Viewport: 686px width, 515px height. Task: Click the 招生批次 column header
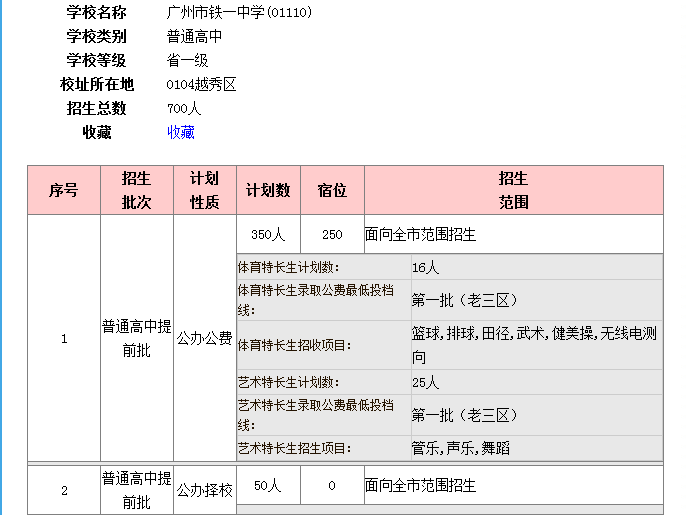(137, 190)
